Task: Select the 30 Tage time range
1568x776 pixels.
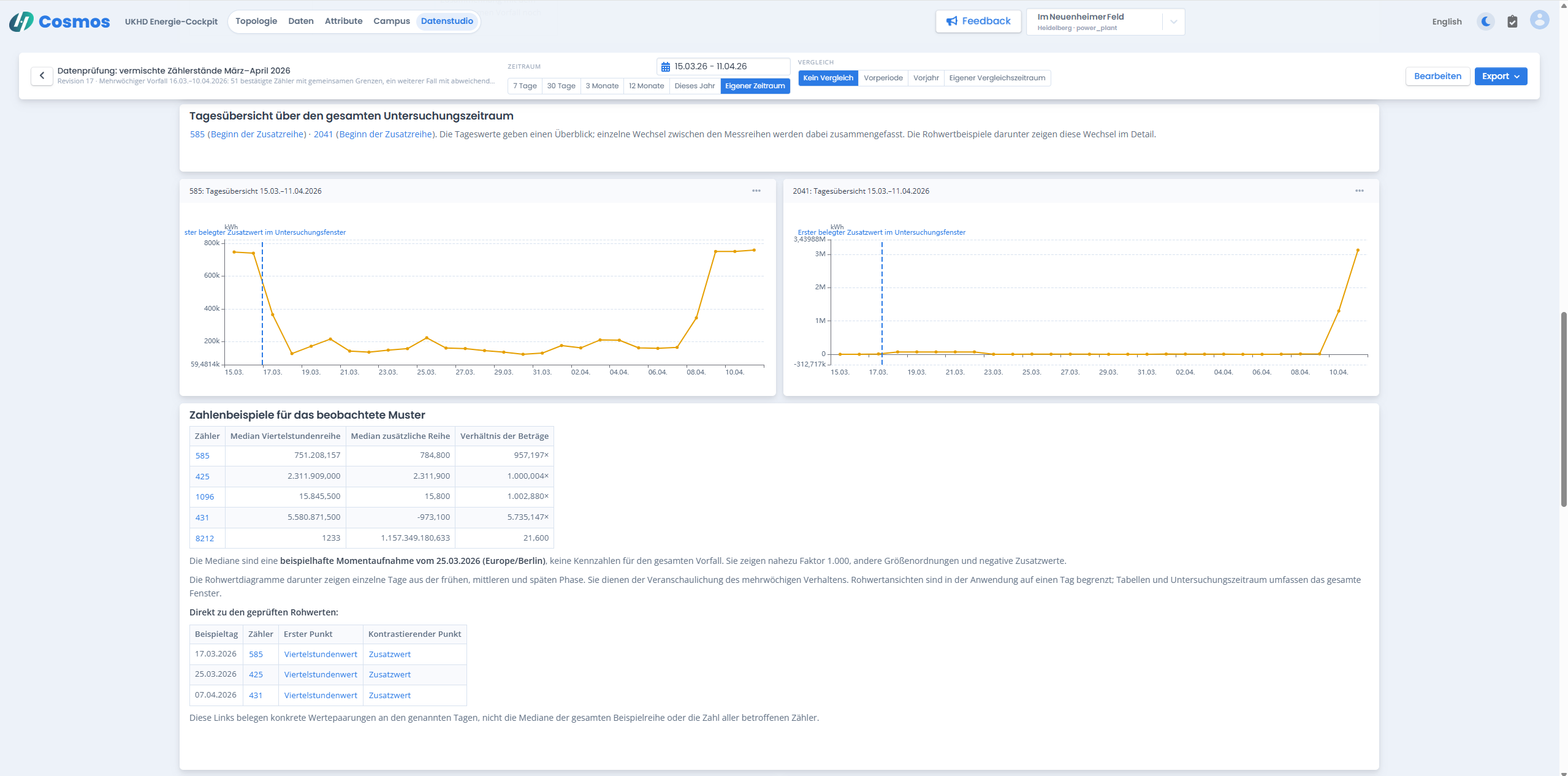Action: point(561,86)
